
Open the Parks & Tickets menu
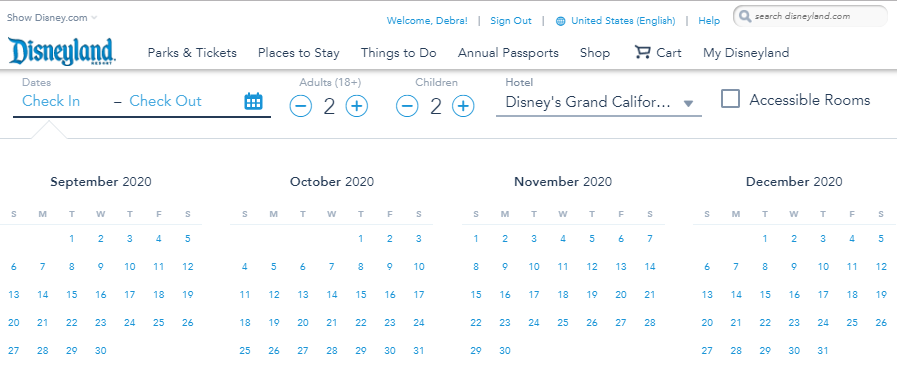click(x=192, y=53)
